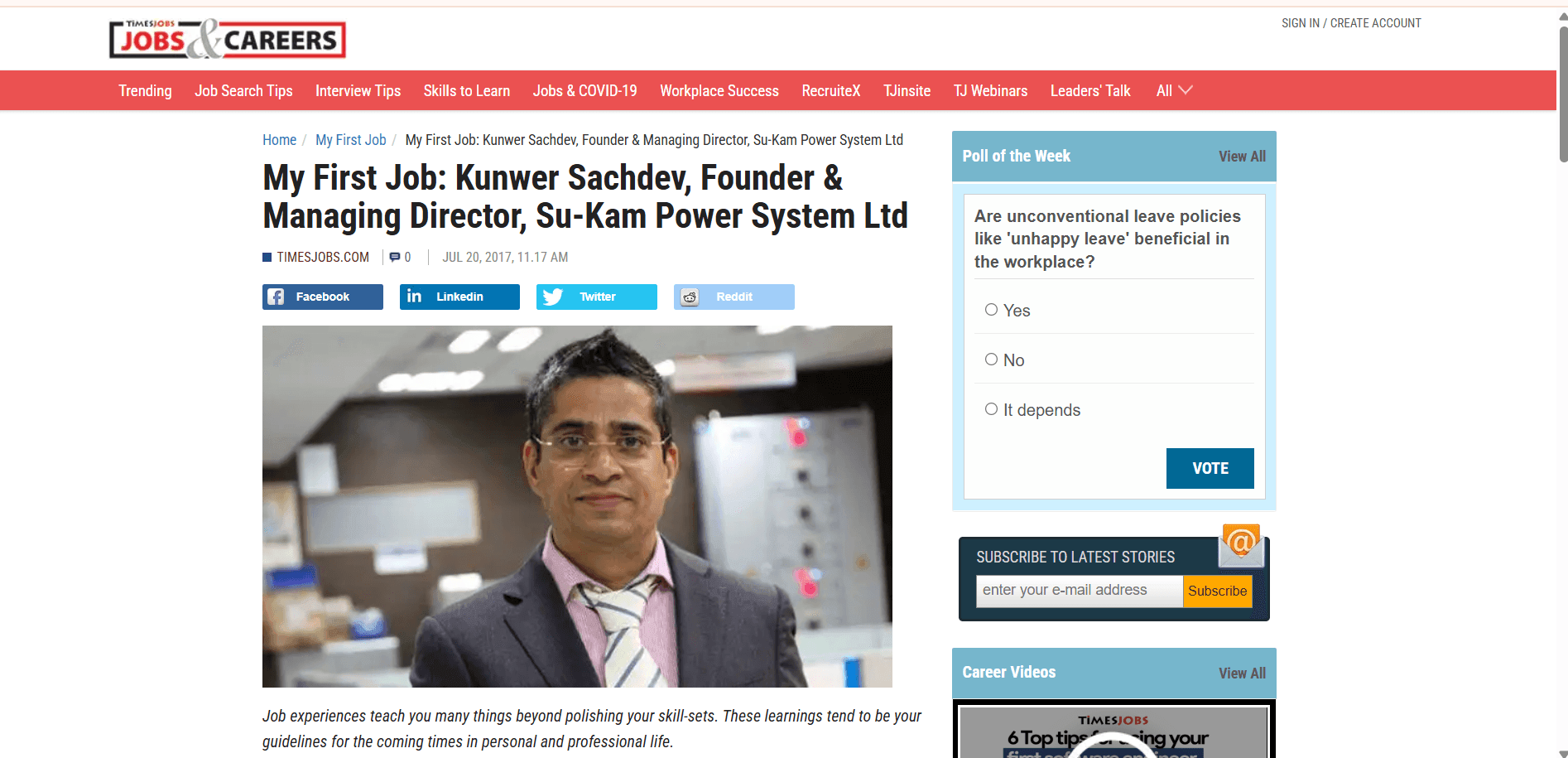Click the TimesJobs Jobs & Careers logo
1568x758 pixels.
(x=228, y=39)
